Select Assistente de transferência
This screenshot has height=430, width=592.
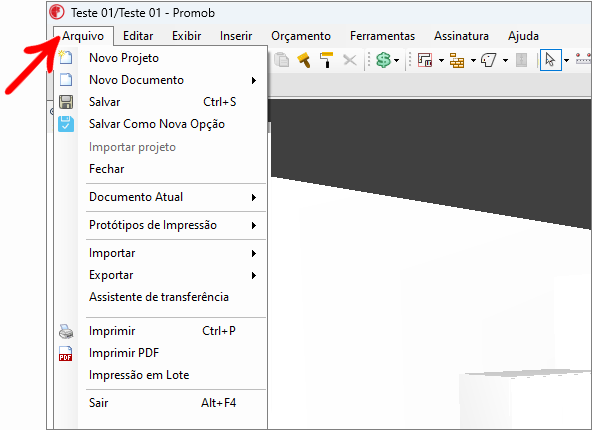(x=160, y=297)
